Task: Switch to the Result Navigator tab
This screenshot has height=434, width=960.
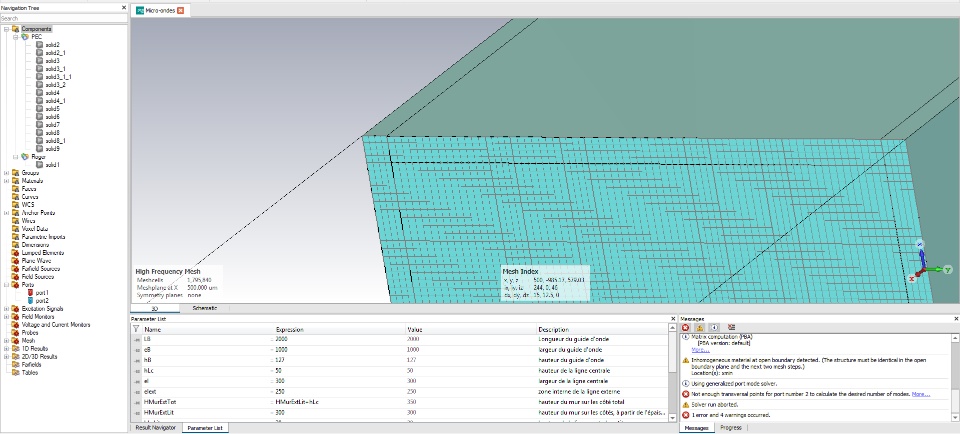Action: coord(157,428)
